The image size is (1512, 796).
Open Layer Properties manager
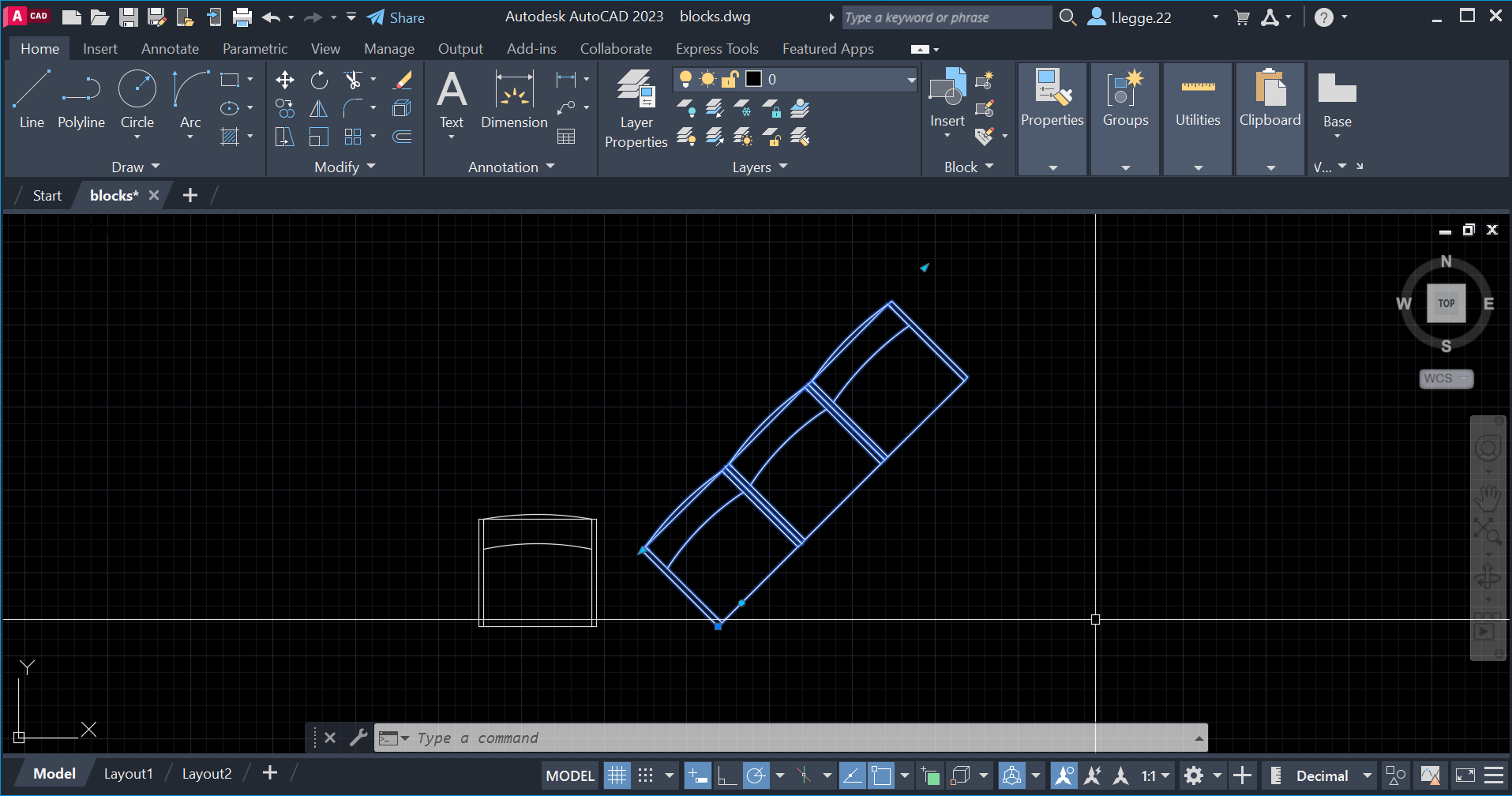click(636, 108)
